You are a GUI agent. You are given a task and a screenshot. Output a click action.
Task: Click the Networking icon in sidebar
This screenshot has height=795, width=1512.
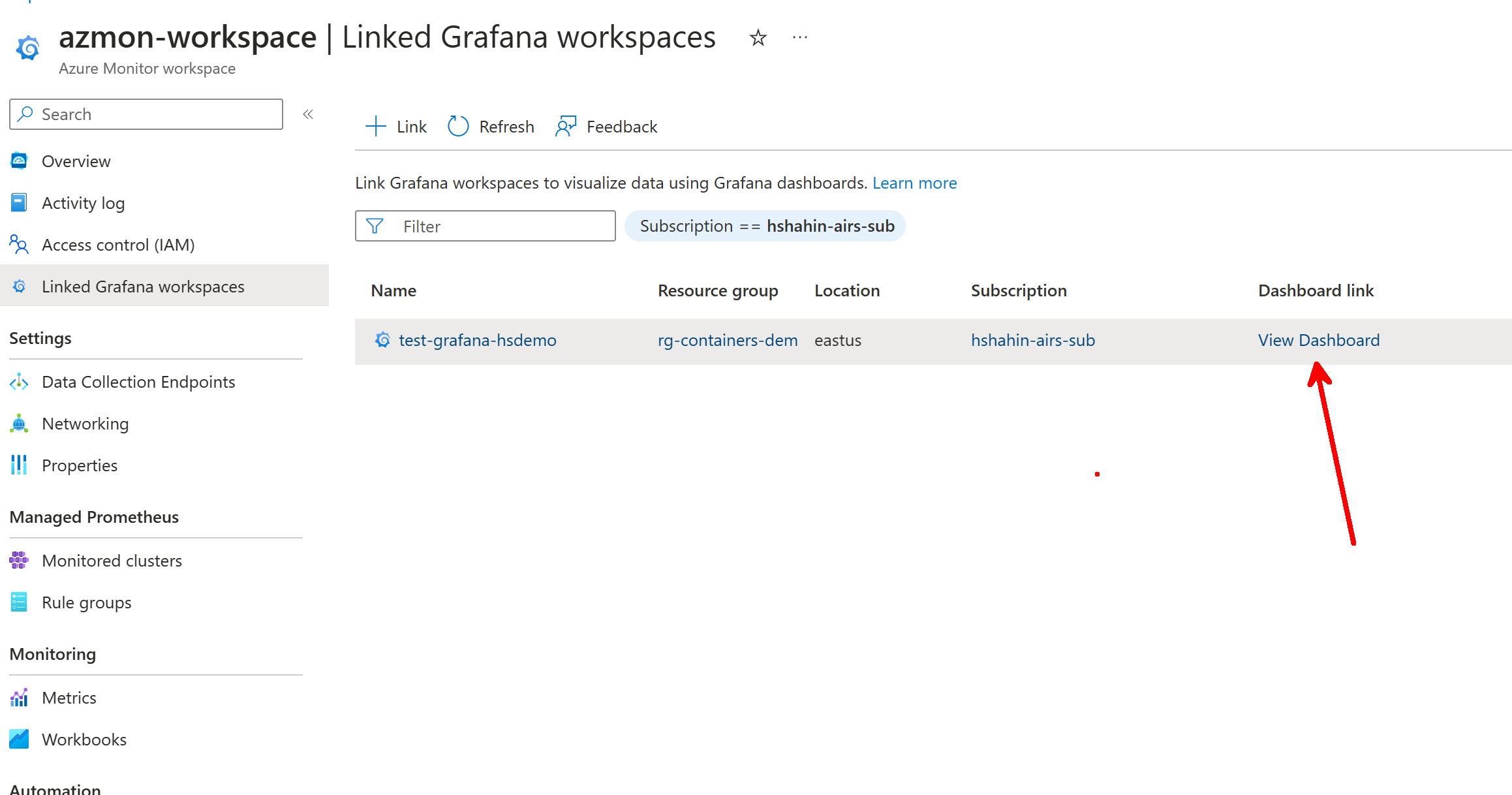pyautogui.click(x=19, y=424)
